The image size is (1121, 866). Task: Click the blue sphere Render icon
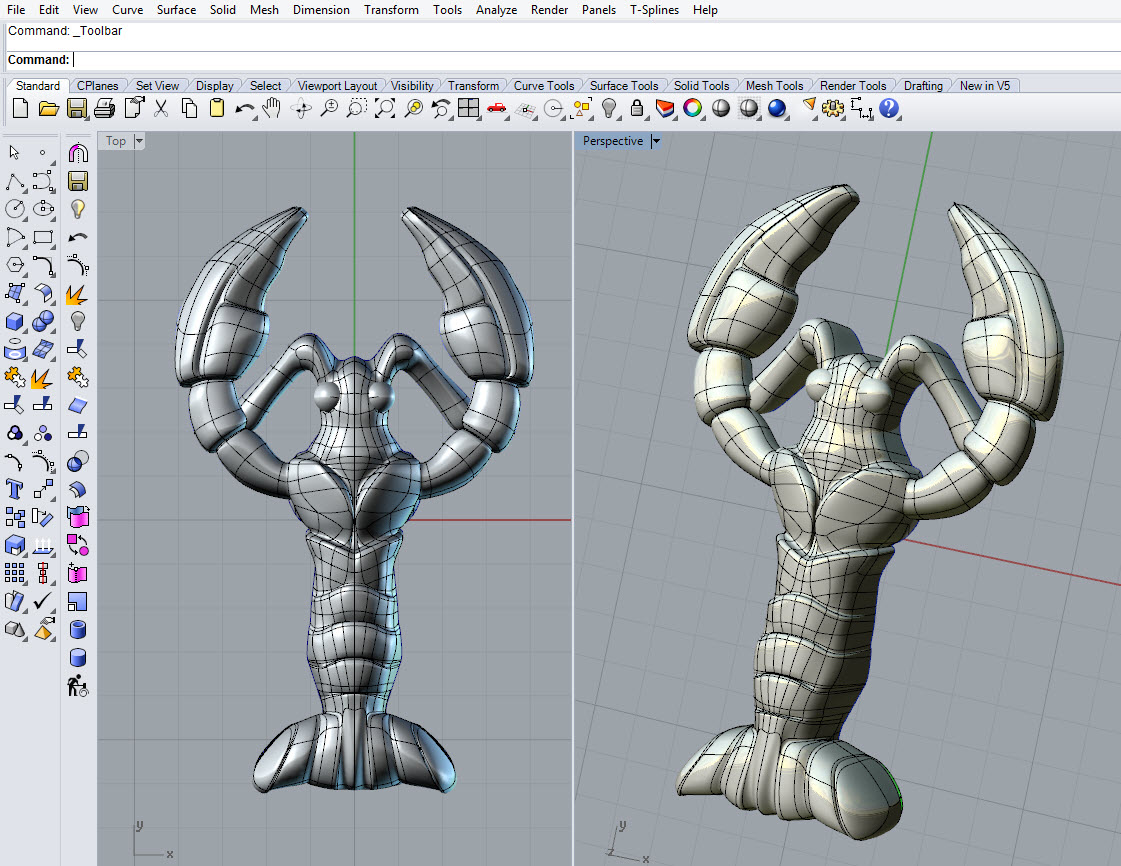click(777, 109)
